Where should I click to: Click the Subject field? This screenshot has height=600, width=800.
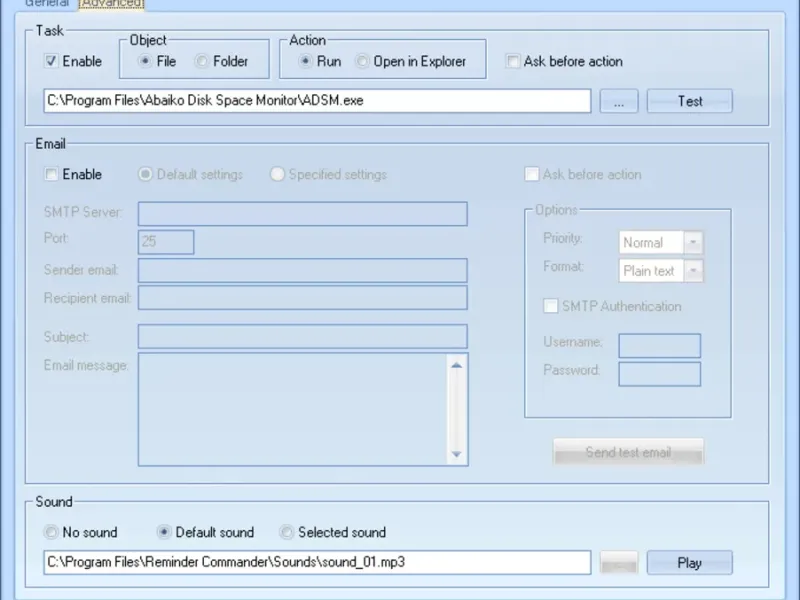303,337
